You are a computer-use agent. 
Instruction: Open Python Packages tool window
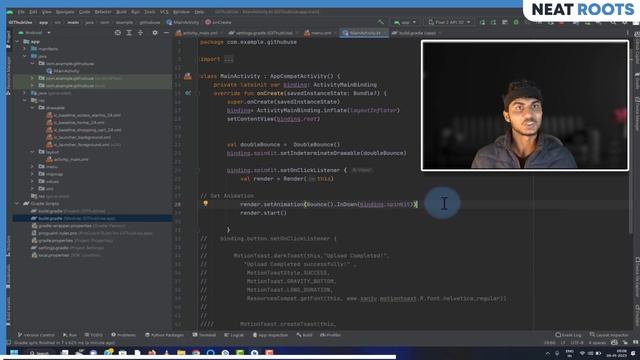tap(164, 335)
